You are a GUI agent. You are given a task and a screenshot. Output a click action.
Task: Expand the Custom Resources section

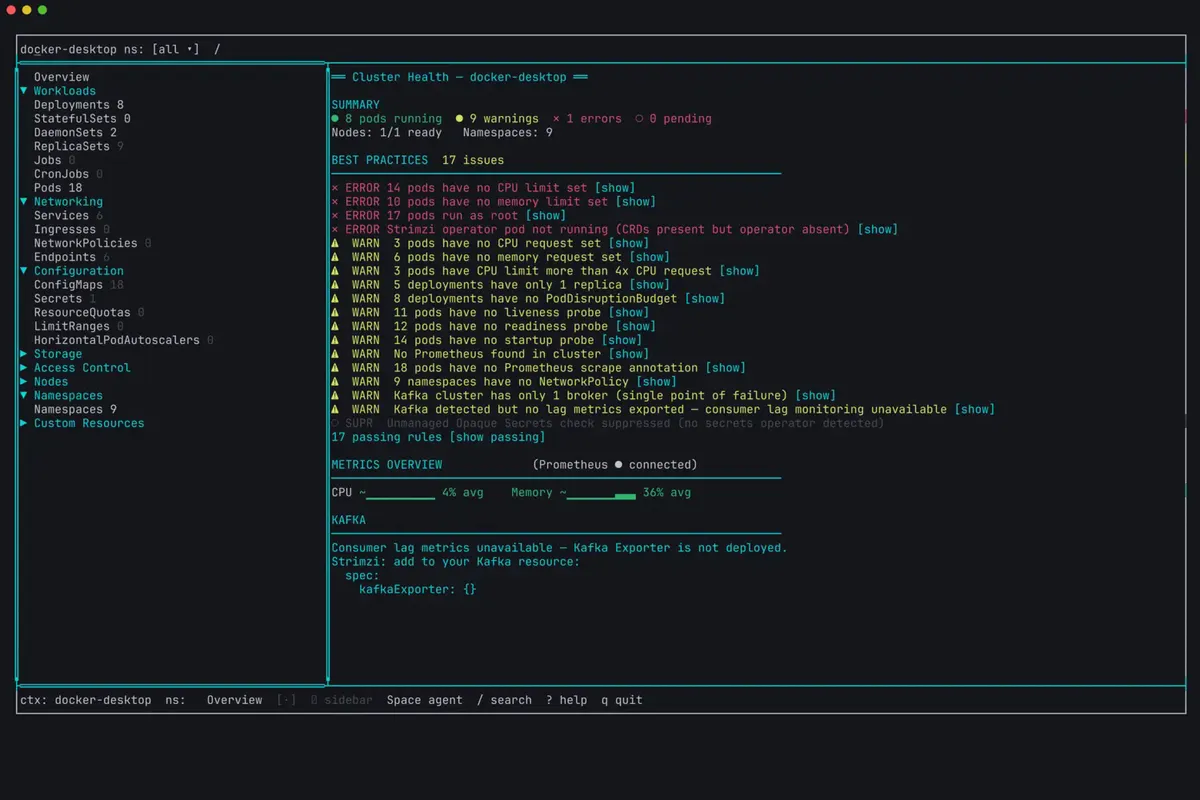click(24, 424)
